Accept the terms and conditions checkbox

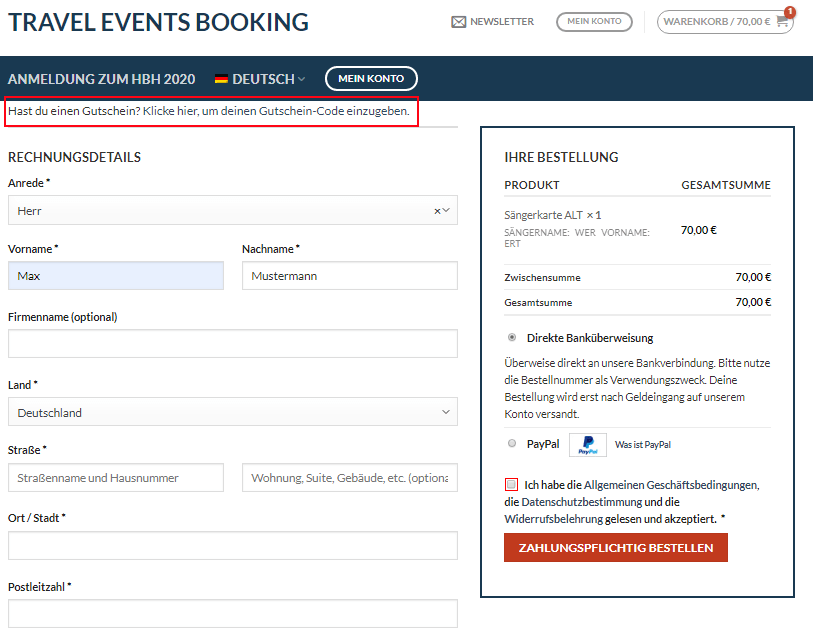click(x=511, y=485)
